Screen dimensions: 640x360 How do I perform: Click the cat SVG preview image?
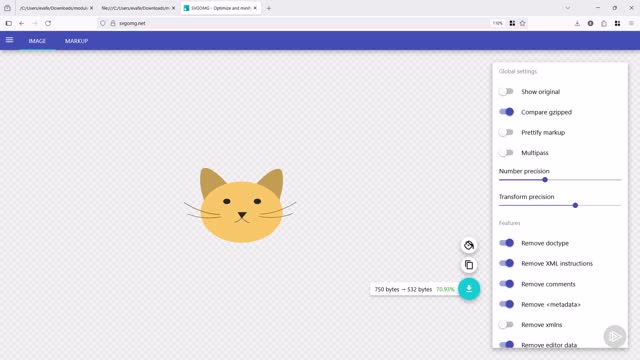pos(241,205)
